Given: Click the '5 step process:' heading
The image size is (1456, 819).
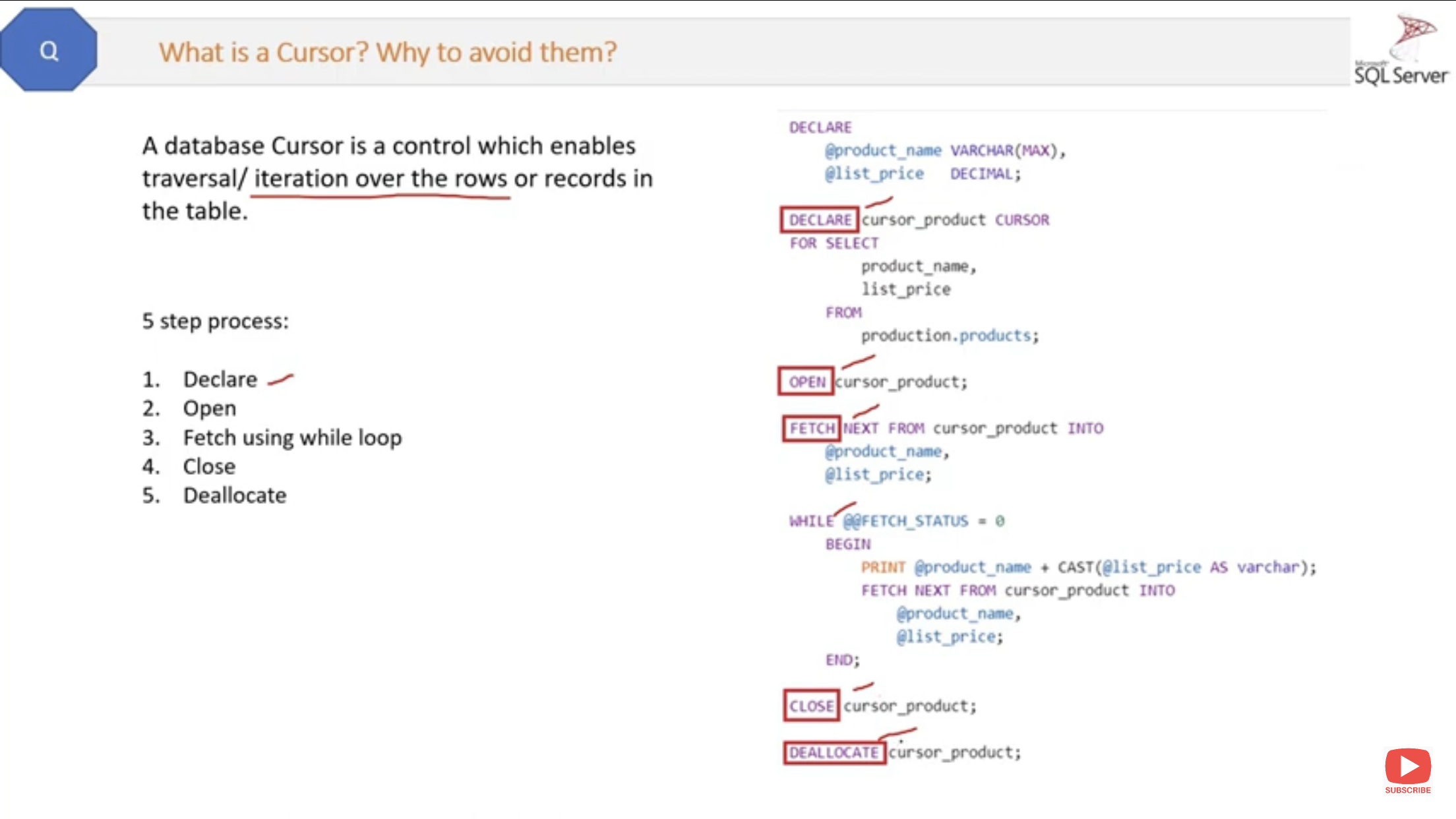Looking at the screenshot, I should pyautogui.click(x=215, y=321).
